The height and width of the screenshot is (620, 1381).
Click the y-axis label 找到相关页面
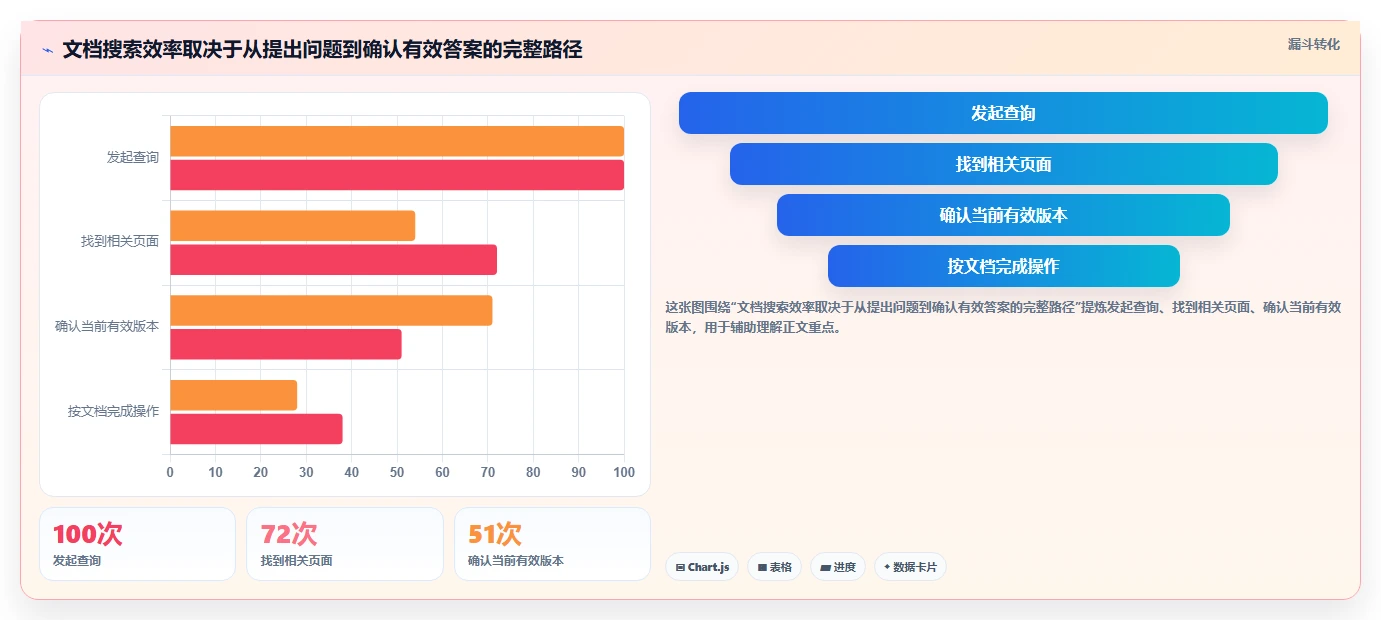click(120, 242)
